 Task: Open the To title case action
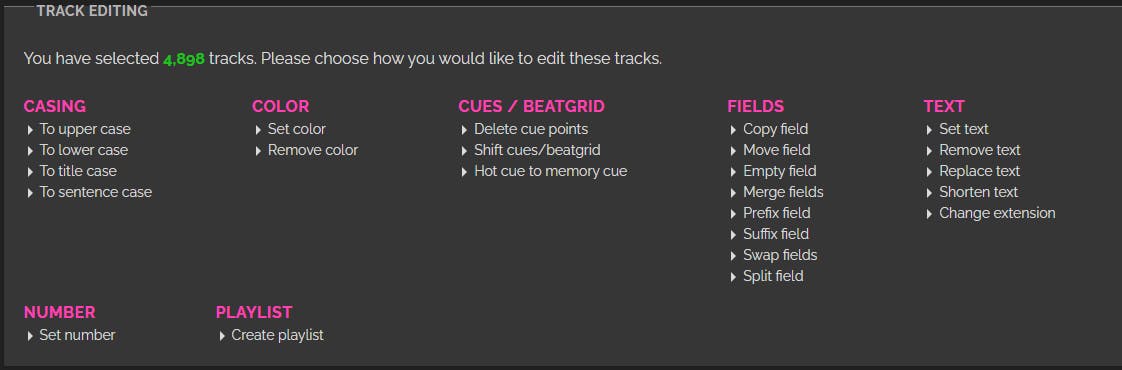[x=78, y=171]
